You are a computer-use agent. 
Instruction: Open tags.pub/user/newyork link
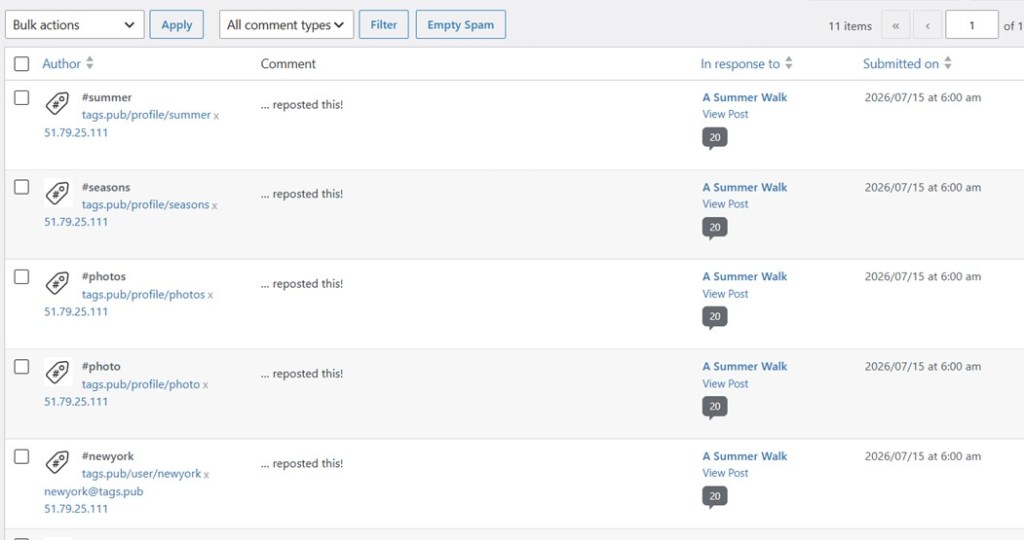[141, 473]
